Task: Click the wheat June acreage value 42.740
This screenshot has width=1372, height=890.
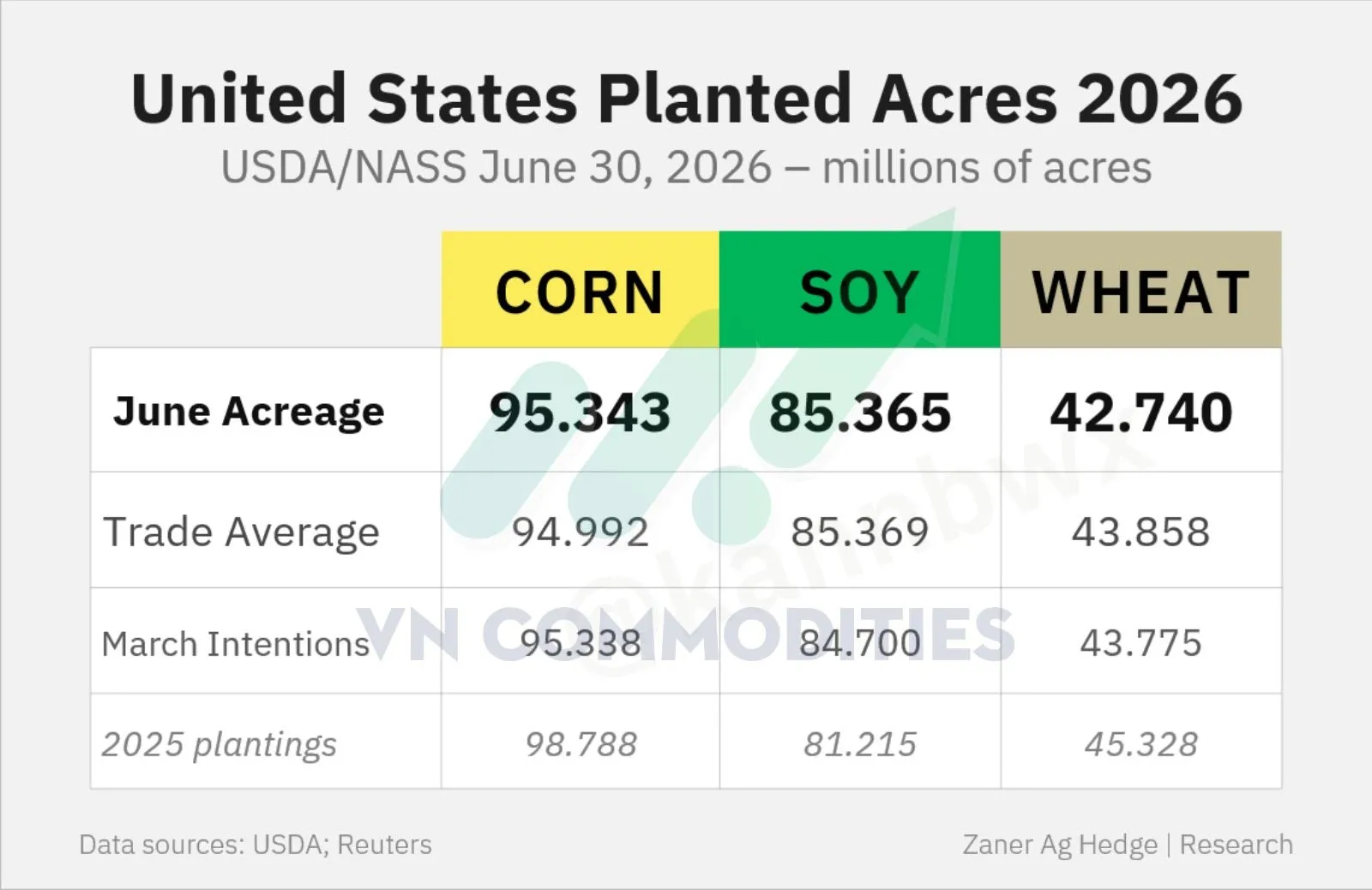Action: pyautogui.click(x=1141, y=412)
